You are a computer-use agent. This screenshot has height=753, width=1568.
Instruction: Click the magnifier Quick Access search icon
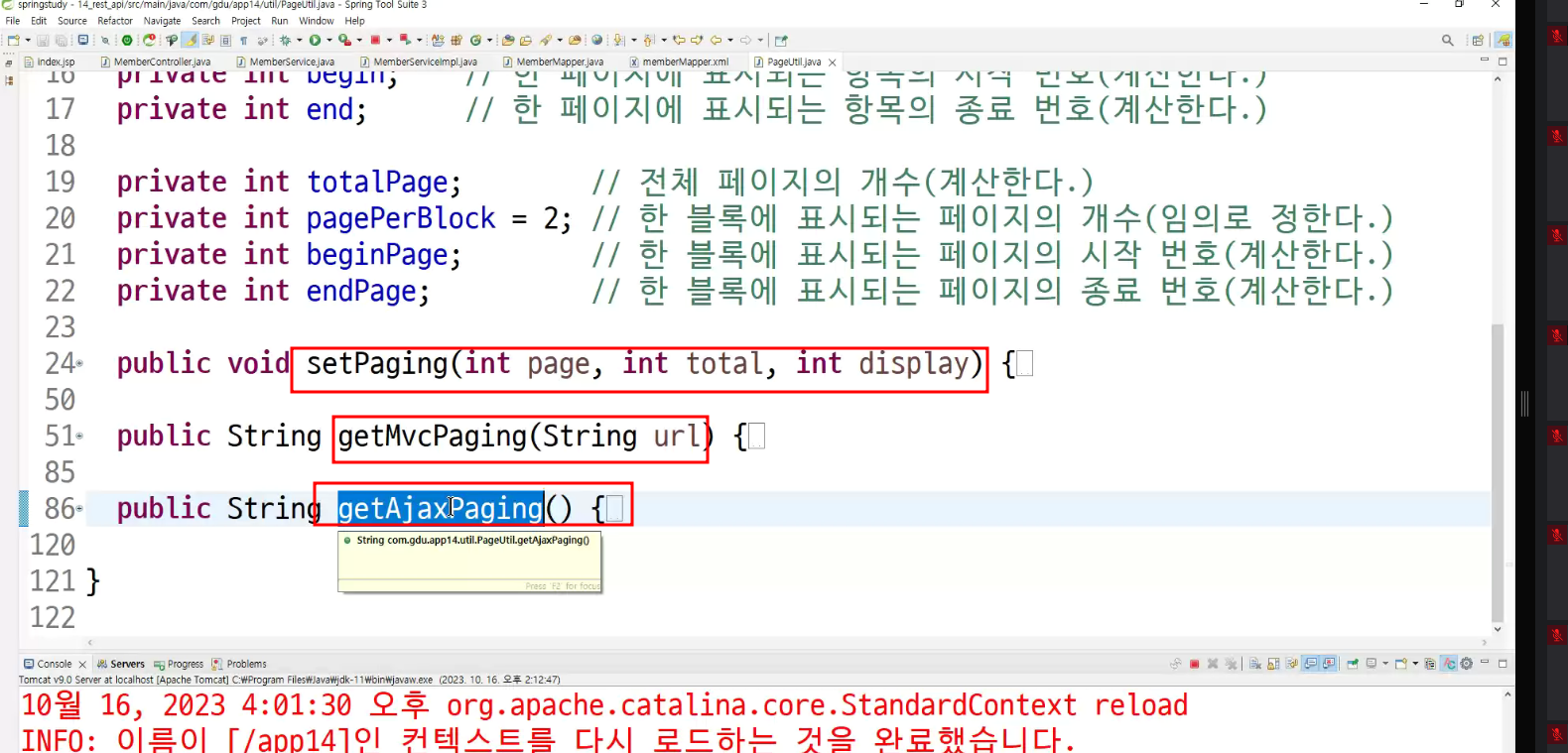(1447, 40)
